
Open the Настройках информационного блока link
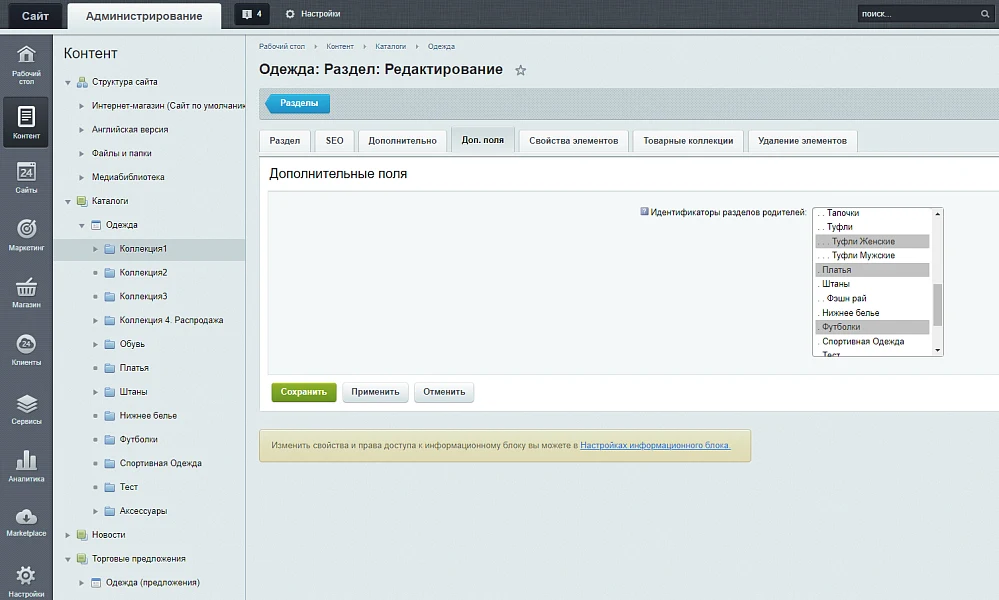click(654, 445)
